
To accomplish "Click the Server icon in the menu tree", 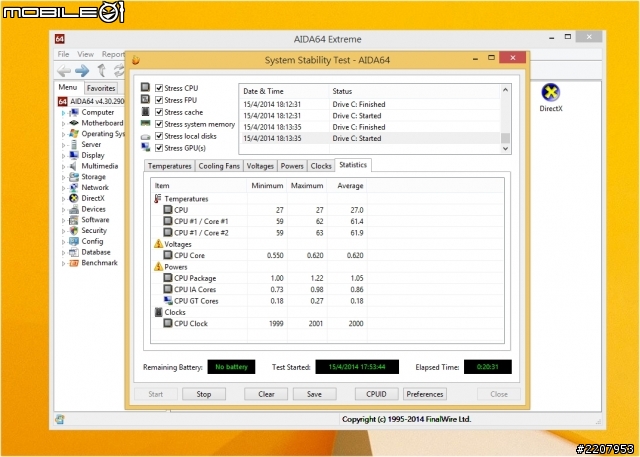I will tap(74, 144).
